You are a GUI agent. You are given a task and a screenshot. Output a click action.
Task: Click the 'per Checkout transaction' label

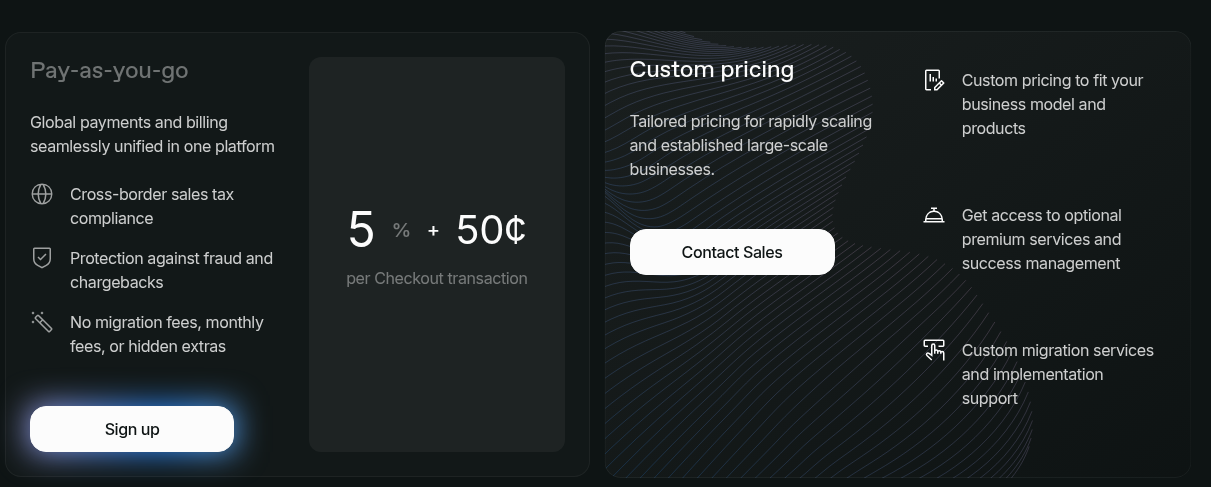point(437,278)
